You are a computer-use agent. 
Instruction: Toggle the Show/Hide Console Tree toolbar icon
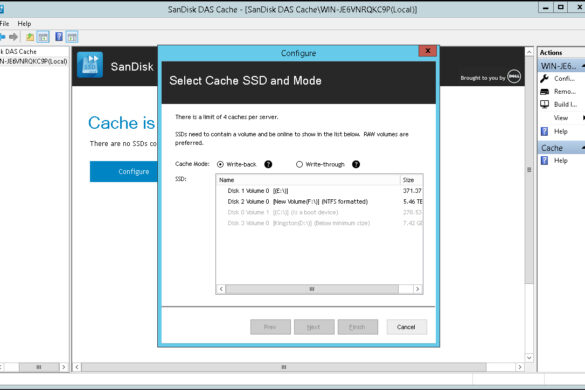click(x=43, y=37)
